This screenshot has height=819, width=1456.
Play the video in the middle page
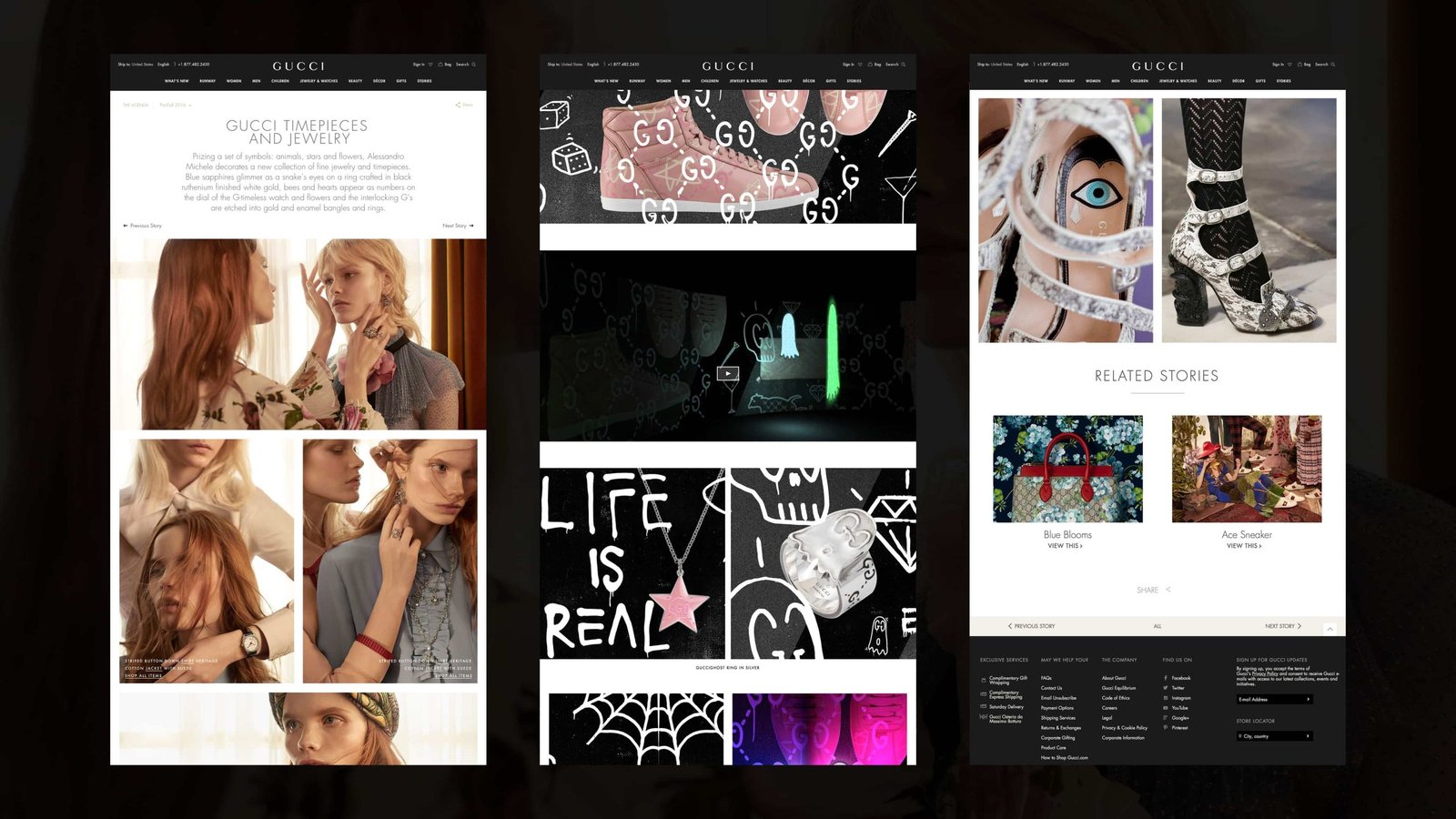click(x=728, y=373)
